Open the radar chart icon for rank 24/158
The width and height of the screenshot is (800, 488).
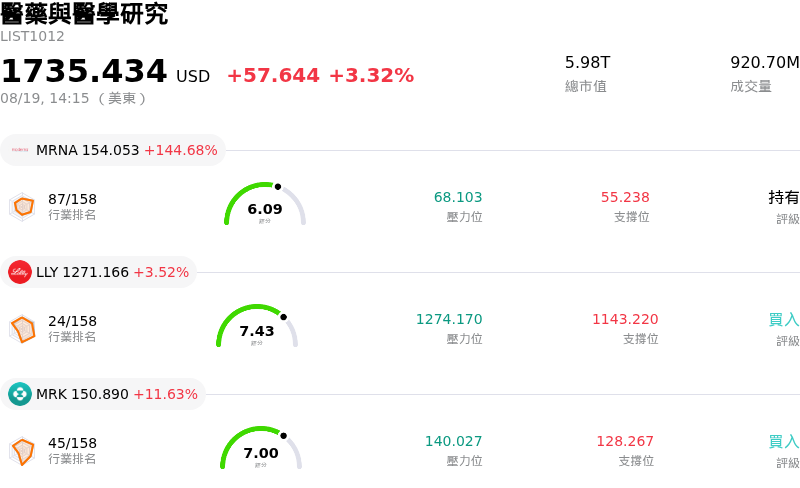(22, 329)
